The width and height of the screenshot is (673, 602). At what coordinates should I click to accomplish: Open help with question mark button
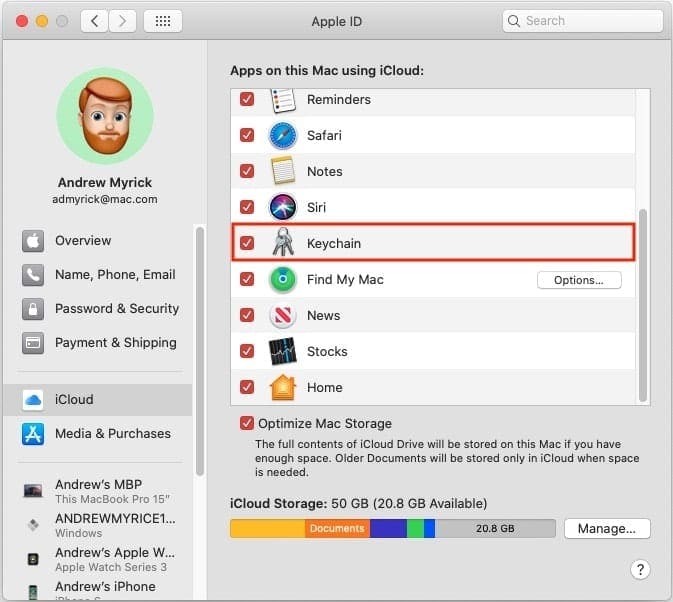640,569
